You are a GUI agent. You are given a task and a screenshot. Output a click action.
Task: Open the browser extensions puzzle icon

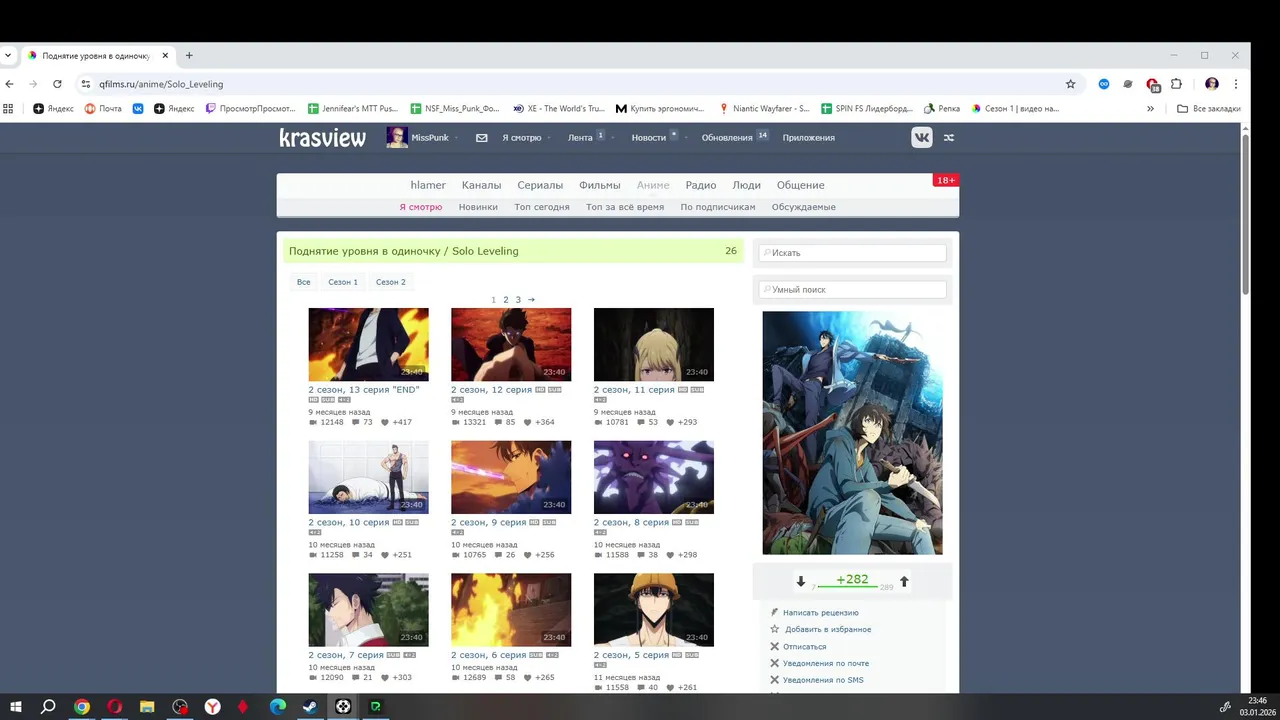click(x=1176, y=84)
